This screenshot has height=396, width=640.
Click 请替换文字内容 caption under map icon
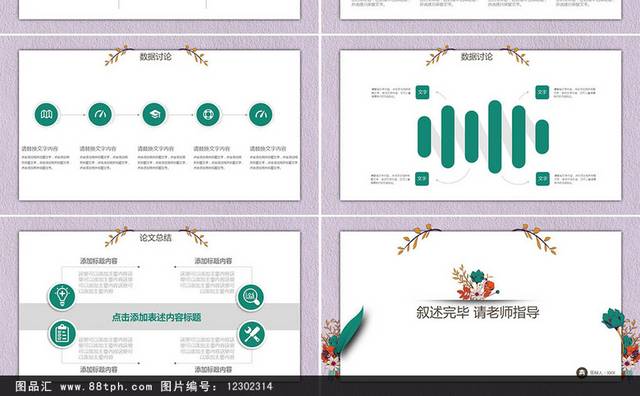(40, 149)
